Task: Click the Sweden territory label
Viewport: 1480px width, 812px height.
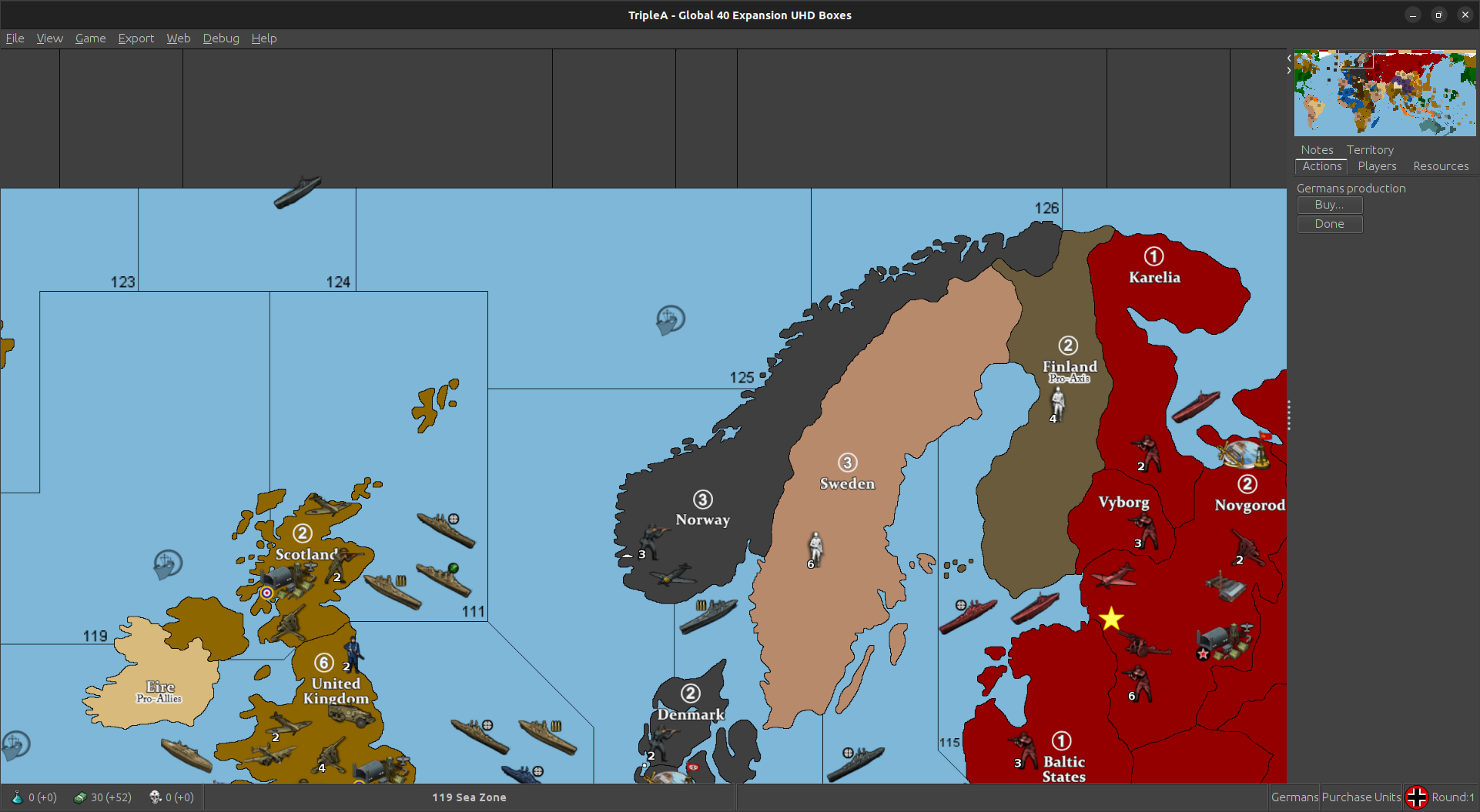Action: (x=847, y=483)
